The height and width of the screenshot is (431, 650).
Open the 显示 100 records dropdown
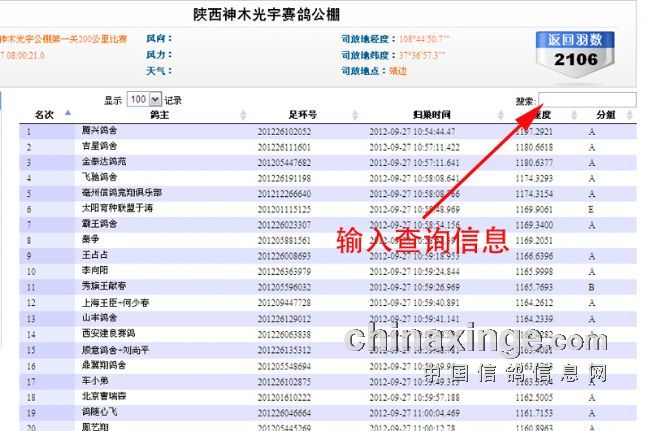click(x=143, y=99)
